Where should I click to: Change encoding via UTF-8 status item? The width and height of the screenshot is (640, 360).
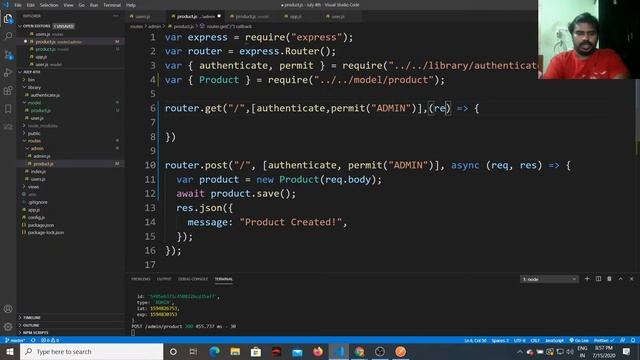[520, 340]
